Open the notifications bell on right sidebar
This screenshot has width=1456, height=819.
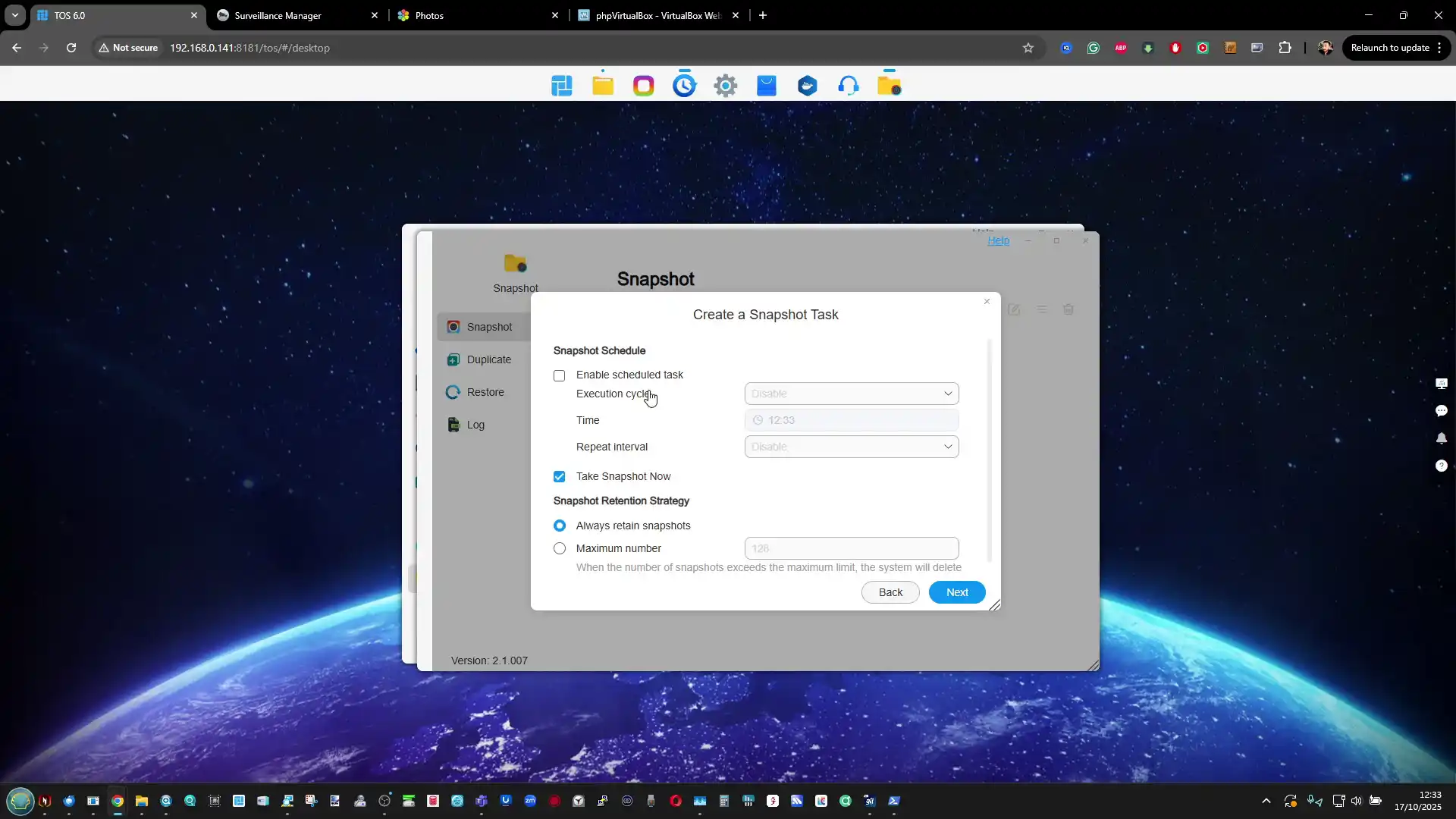(1441, 438)
